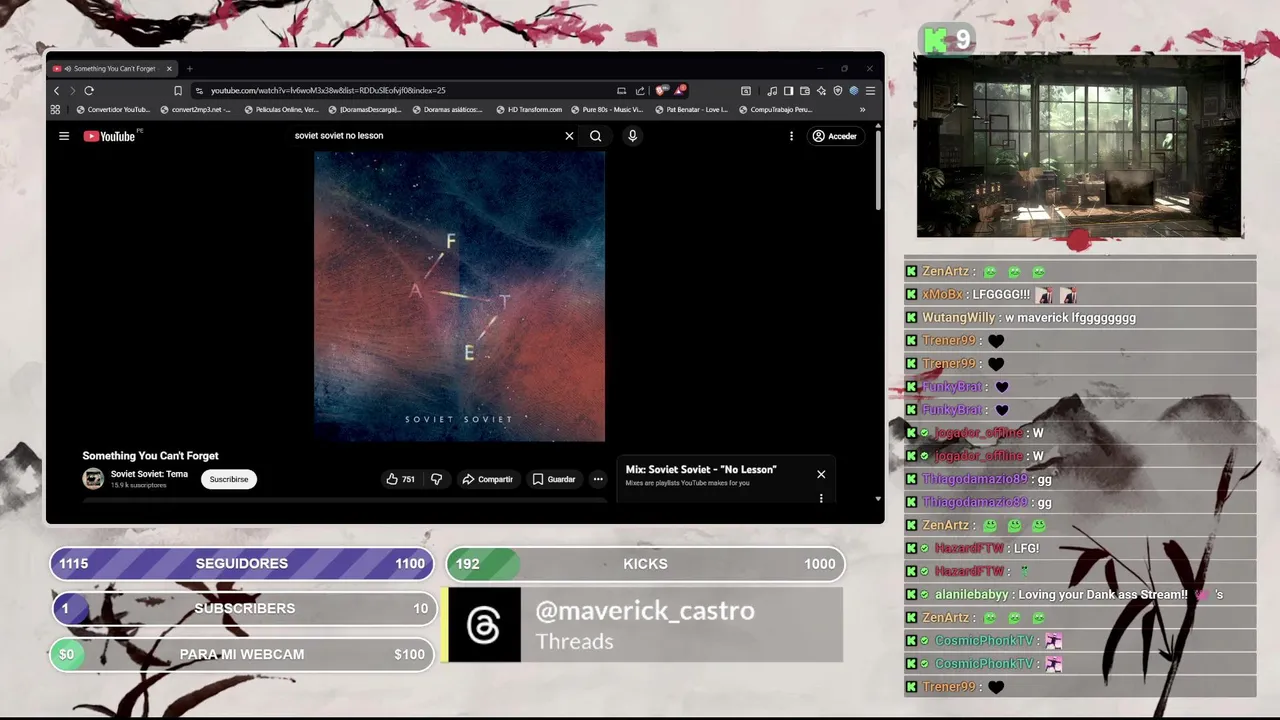Screen dimensions: 1280x720
Task: Click the SEGUIDORES goal progress bar
Action: point(242,564)
